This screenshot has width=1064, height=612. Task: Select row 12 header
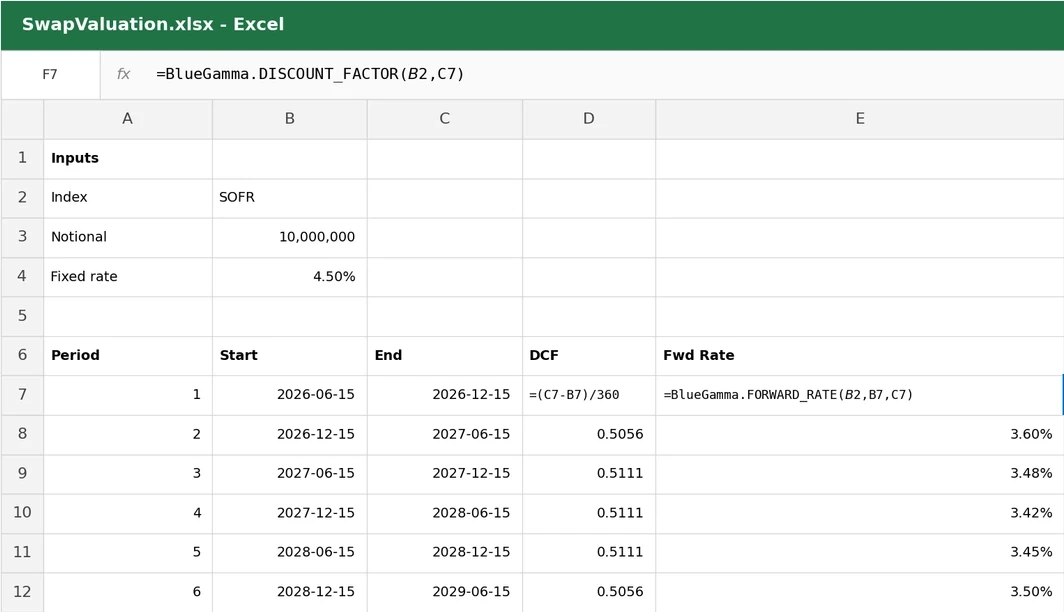point(22,592)
